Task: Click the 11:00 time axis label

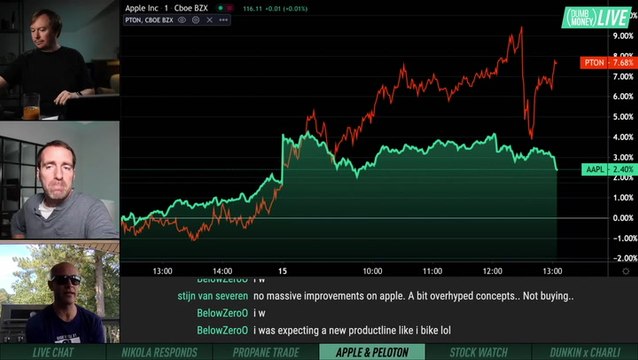Action: (432, 271)
